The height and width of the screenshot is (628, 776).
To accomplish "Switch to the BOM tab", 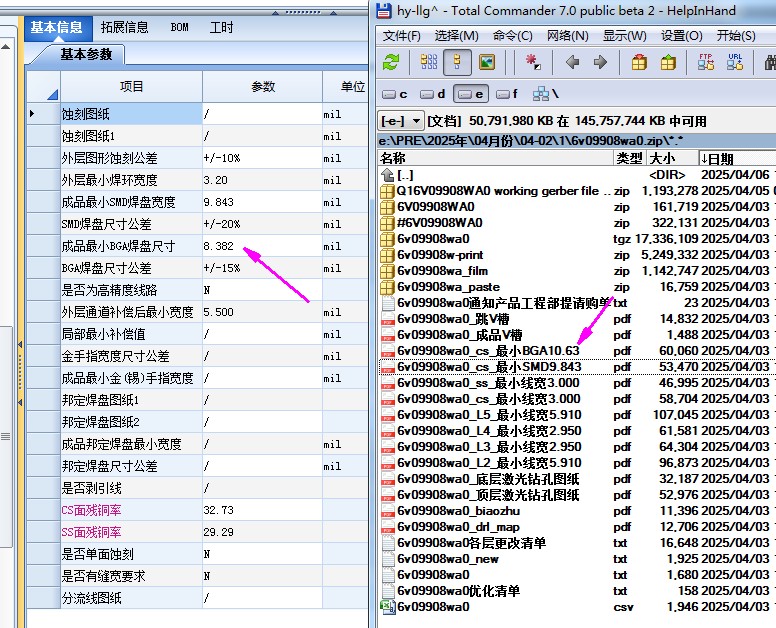I will (x=180, y=28).
